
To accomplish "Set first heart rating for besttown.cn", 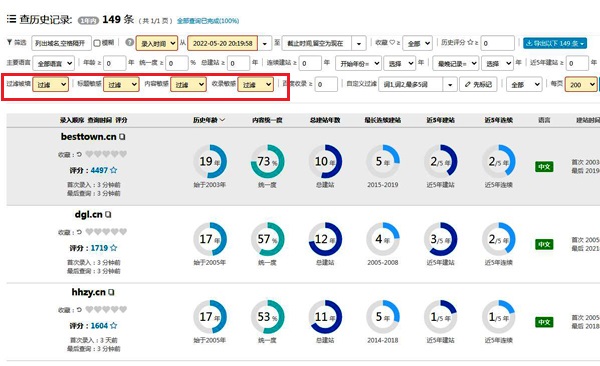I will tap(89, 154).
